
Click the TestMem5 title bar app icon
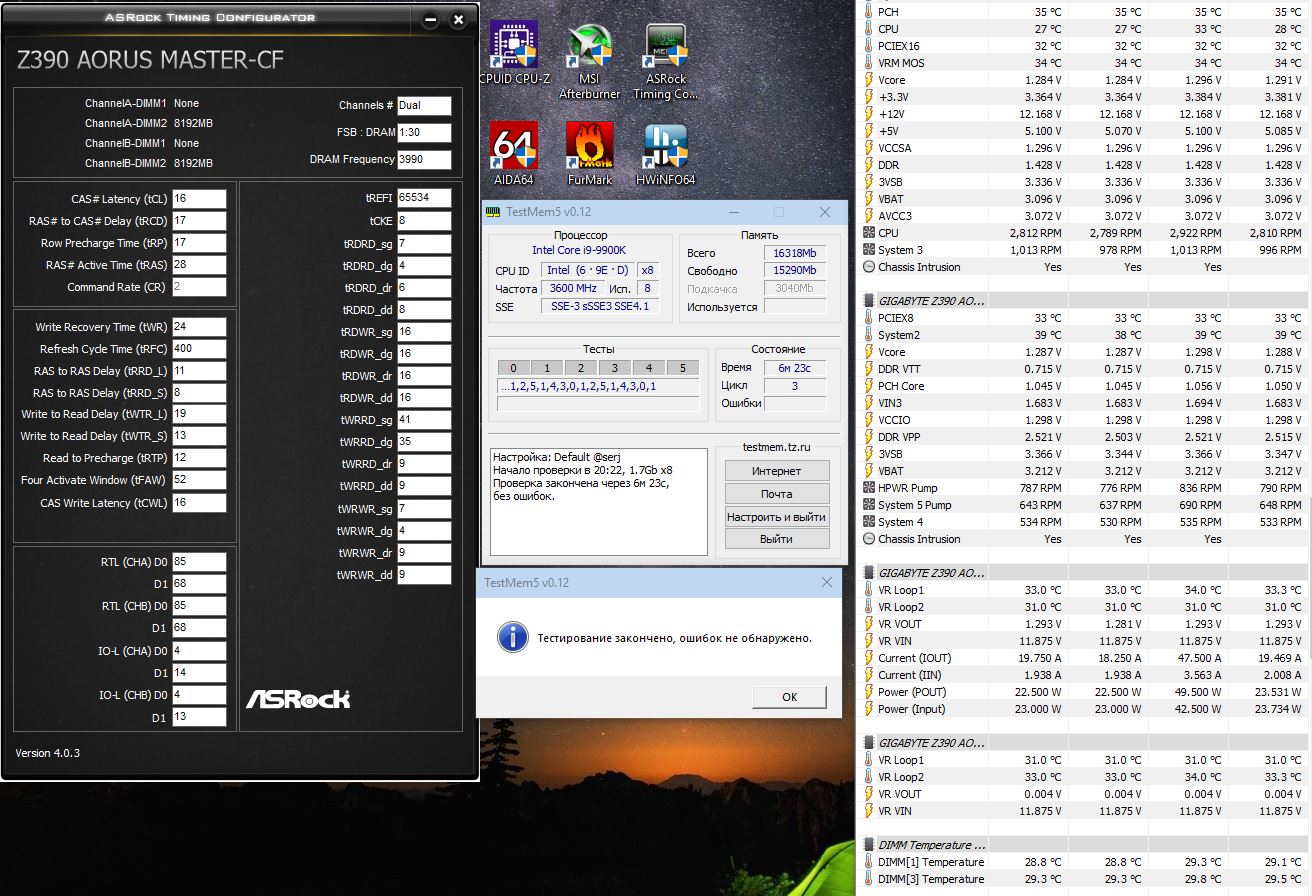click(492, 212)
